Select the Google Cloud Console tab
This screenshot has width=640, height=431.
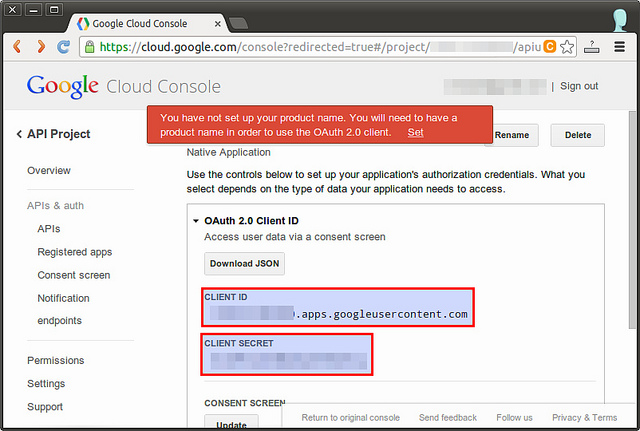pos(145,22)
